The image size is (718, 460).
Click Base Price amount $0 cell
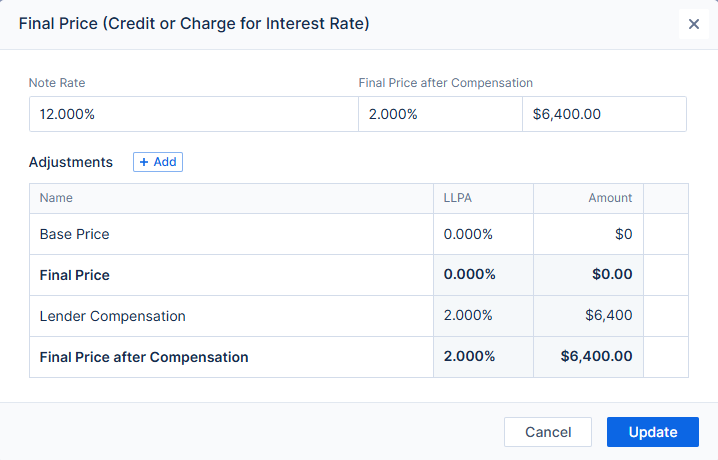588,234
